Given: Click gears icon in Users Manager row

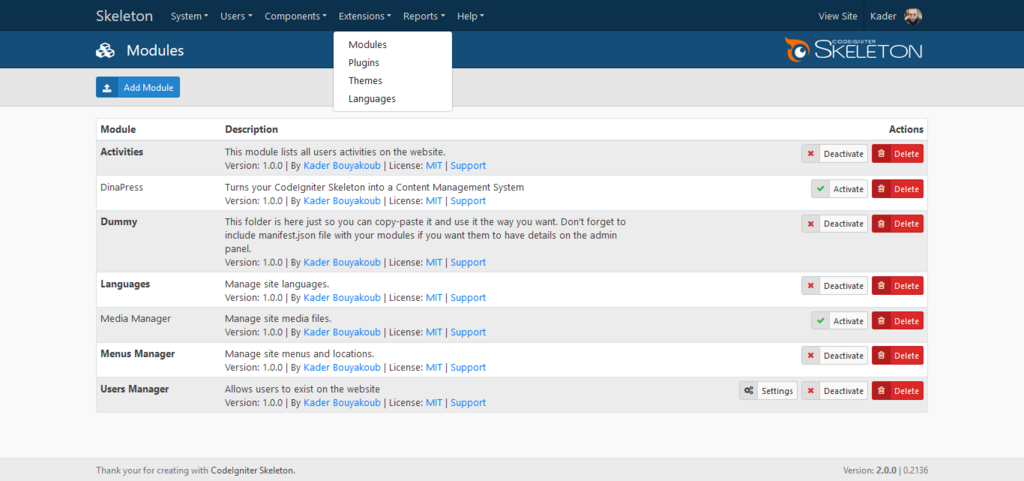Looking at the screenshot, I should pos(749,391).
